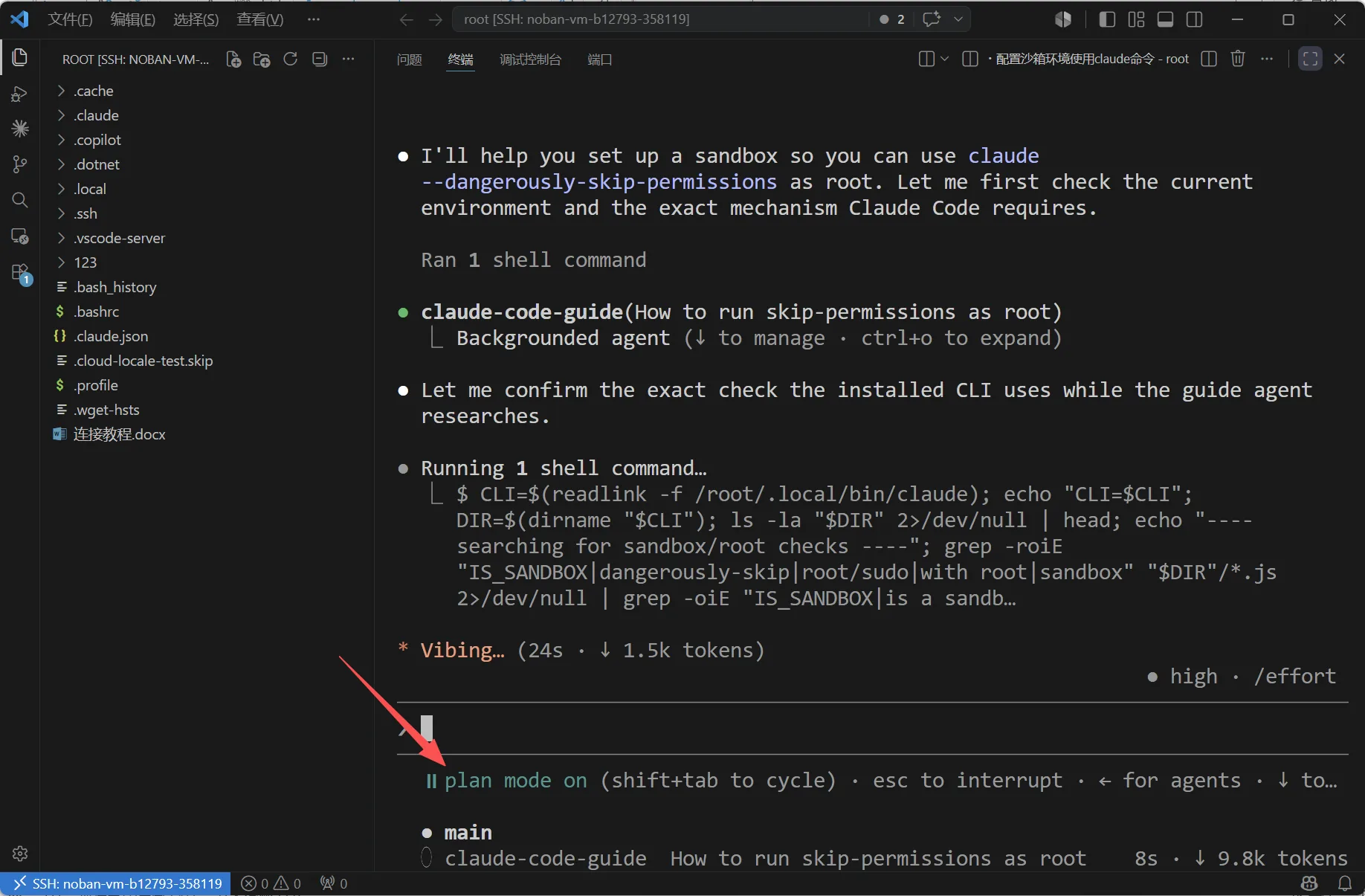The image size is (1365, 896).
Task: Toggle primary side bar visibility
Action: point(1107,19)
